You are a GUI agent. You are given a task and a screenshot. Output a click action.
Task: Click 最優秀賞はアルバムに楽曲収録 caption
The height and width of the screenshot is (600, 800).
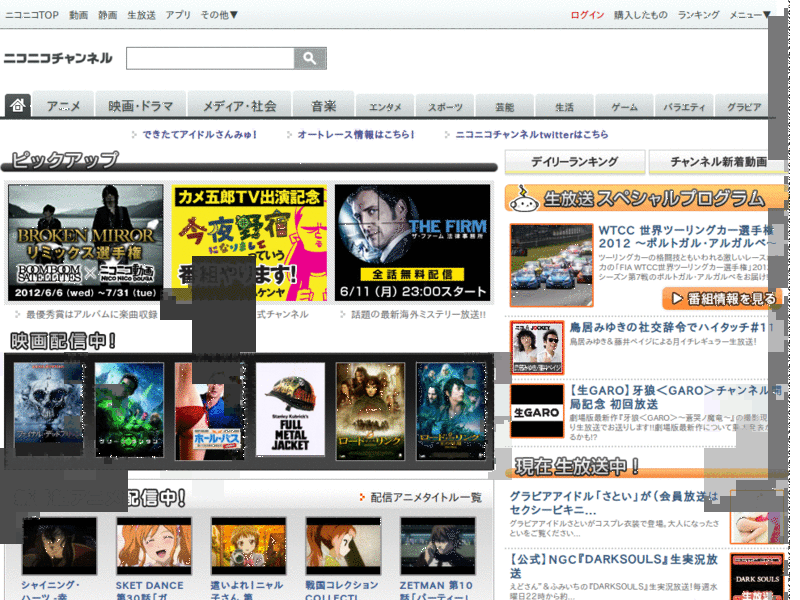[92, 315]
